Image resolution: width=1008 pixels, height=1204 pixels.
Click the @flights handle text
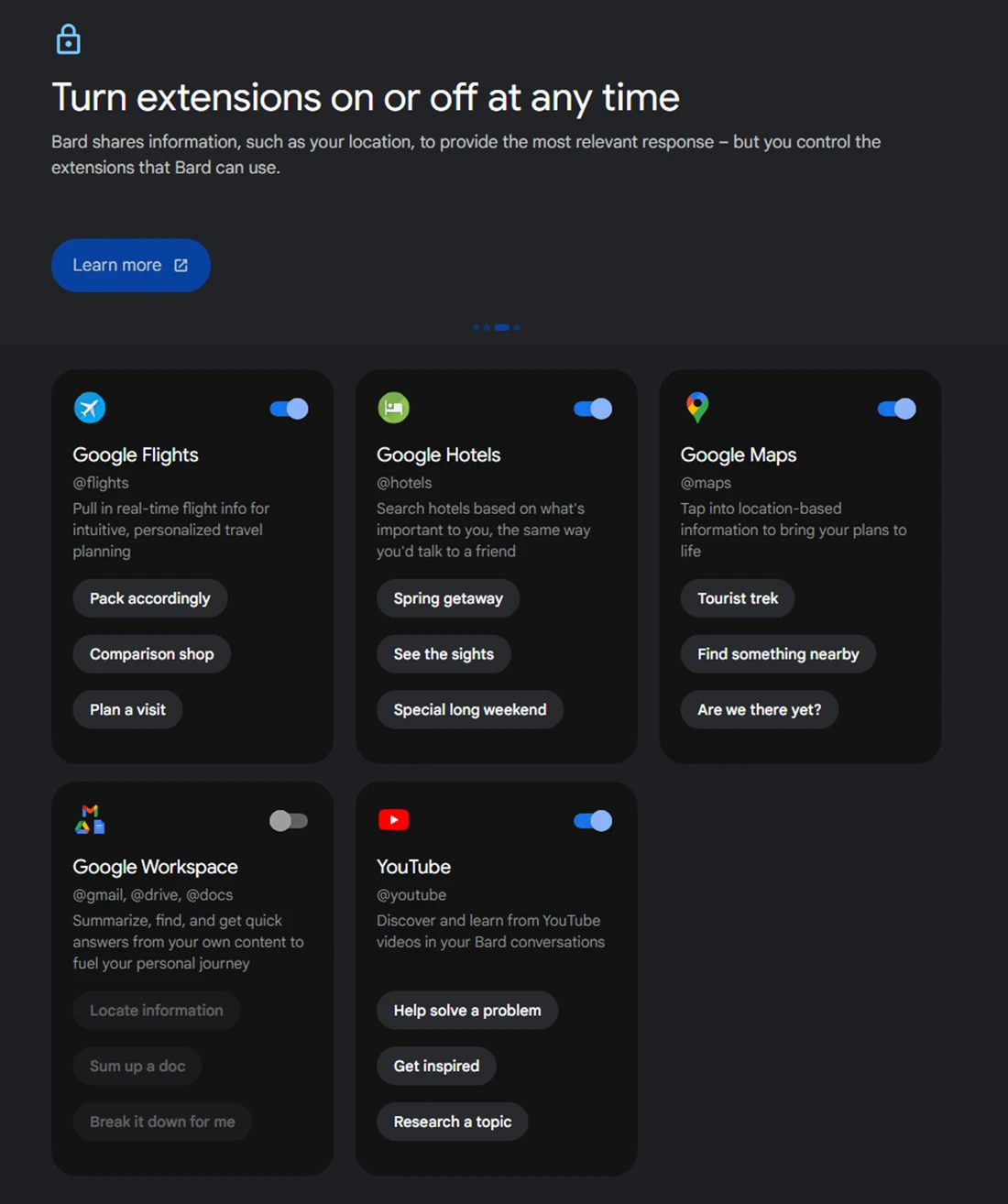point(101,483)
